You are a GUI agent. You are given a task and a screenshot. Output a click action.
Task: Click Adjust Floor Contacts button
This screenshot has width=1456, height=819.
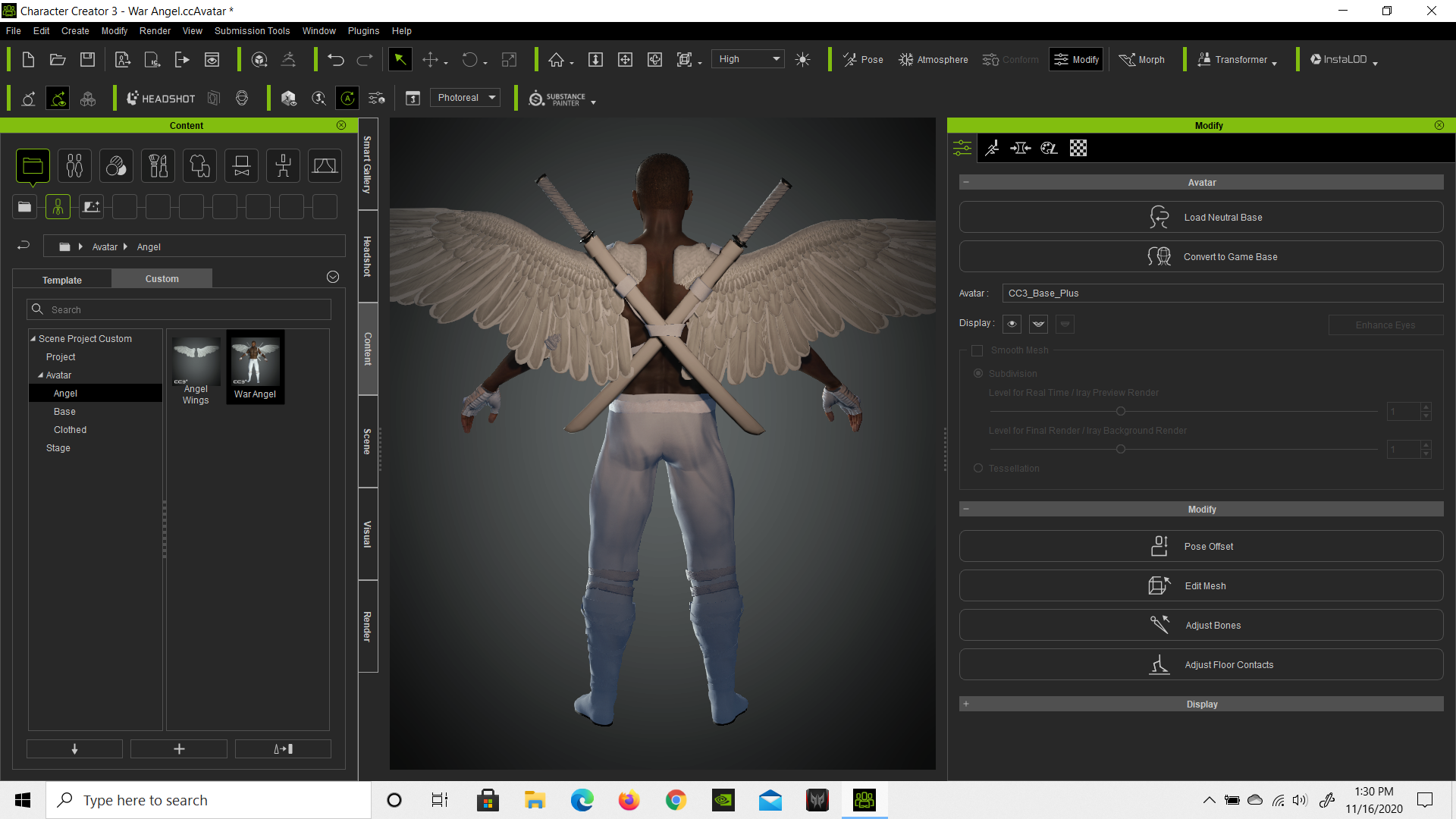coord(1201,665)
